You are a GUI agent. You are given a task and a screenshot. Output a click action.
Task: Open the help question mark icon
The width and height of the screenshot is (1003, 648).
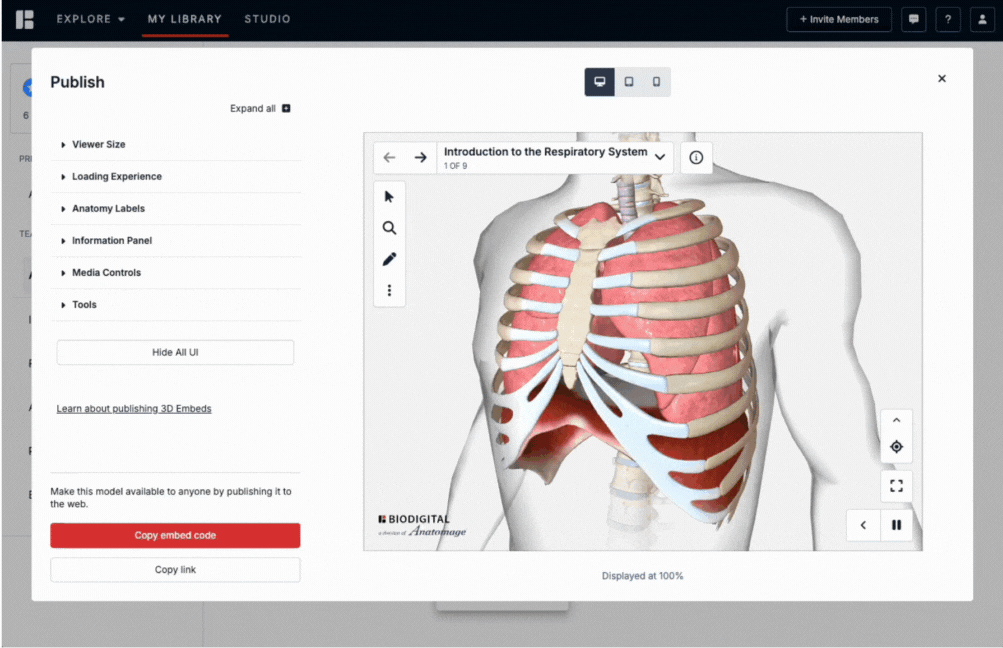pos(948,19)
